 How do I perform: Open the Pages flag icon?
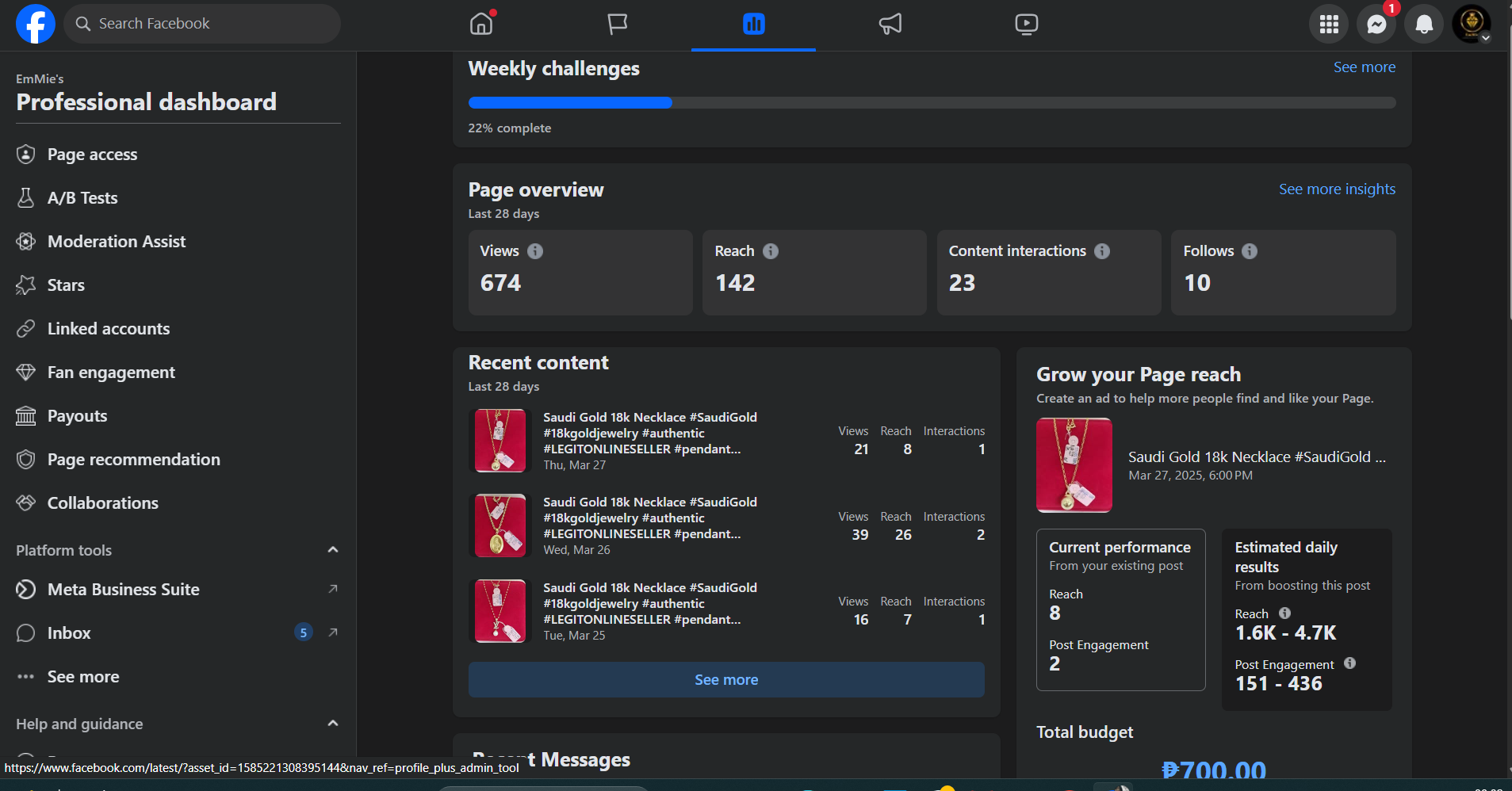pos(617,24)
